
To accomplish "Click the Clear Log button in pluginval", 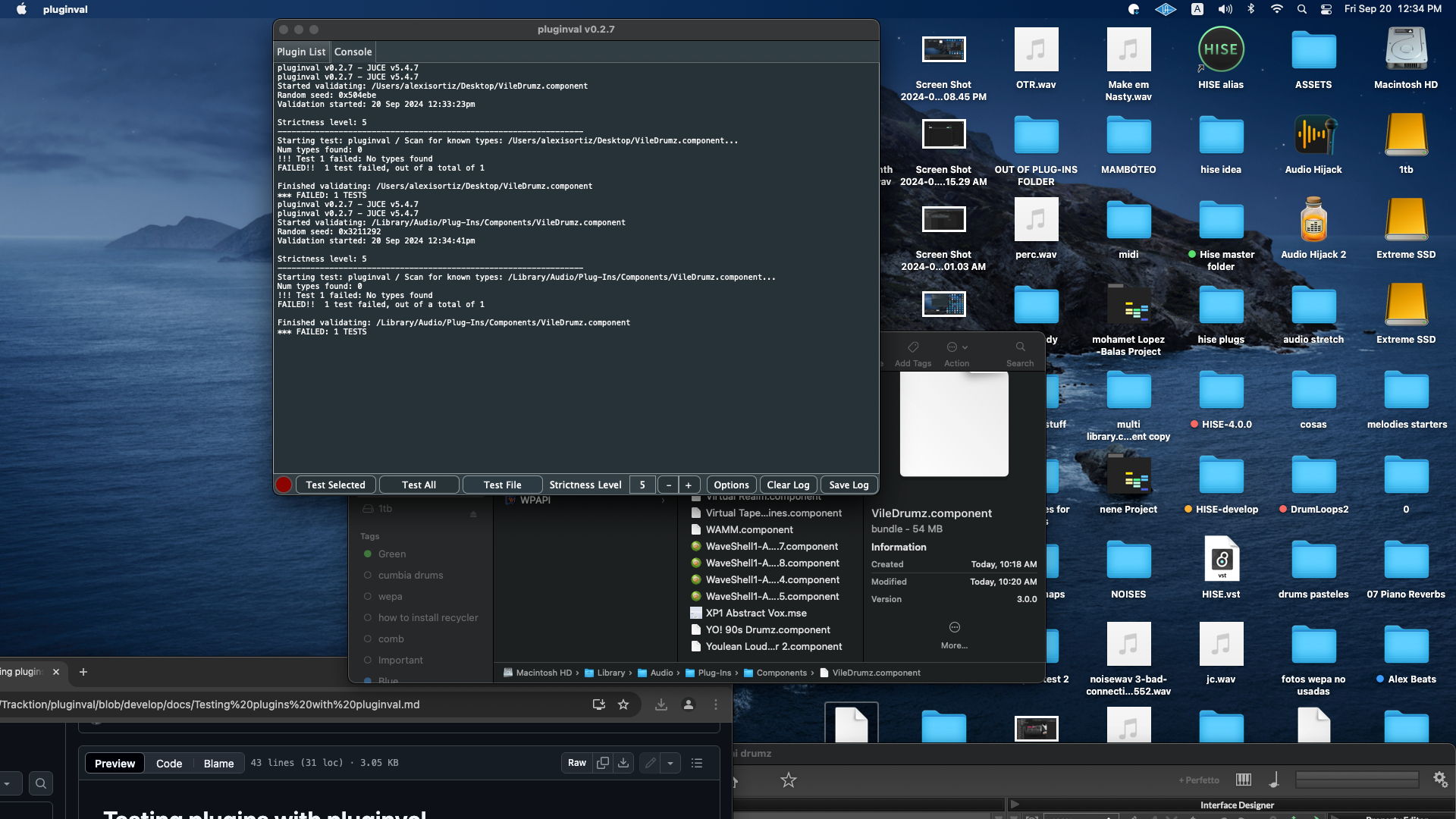I will point(788,484).
